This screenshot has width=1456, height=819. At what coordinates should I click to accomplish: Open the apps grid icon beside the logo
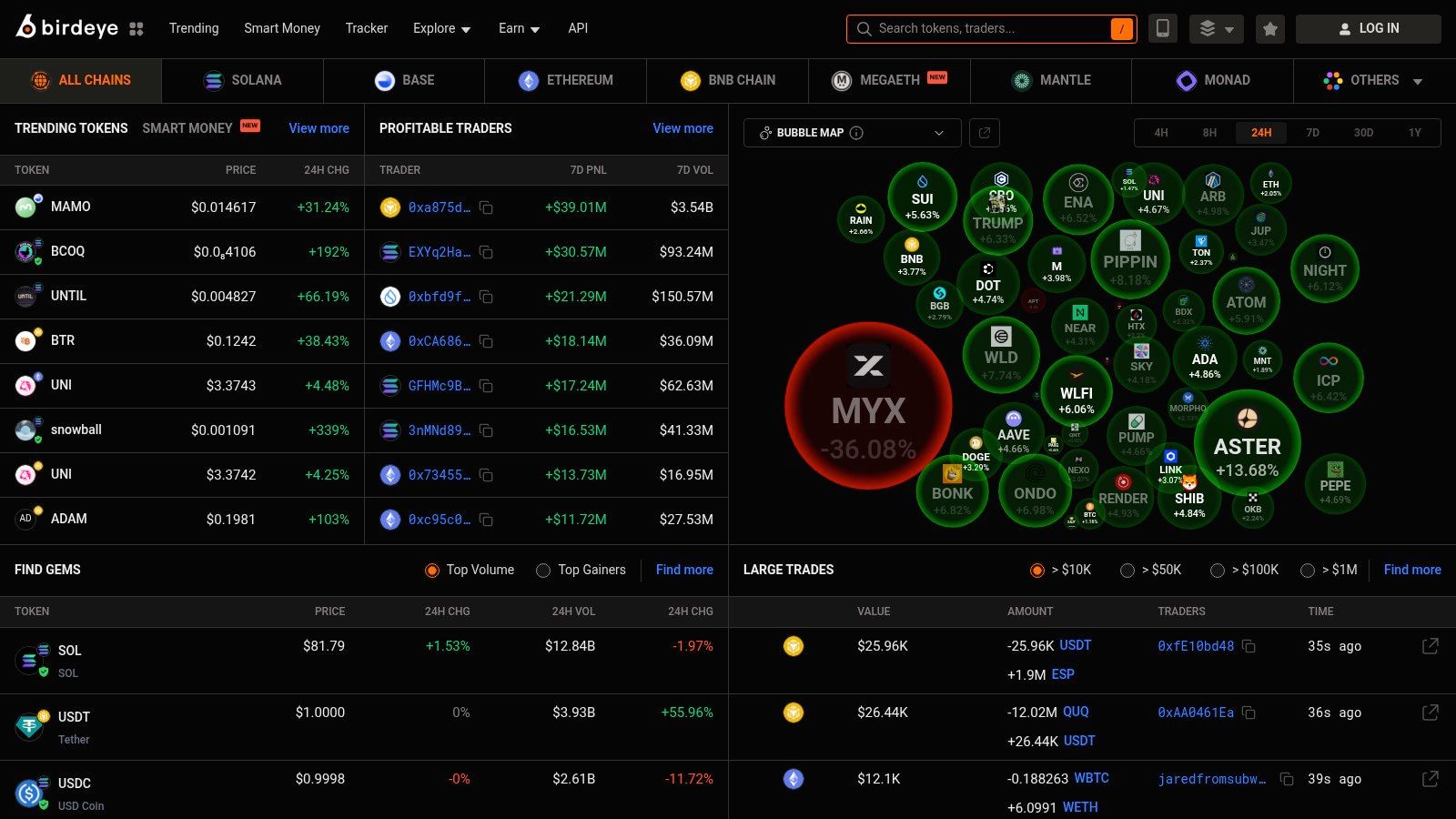(136, 29)
